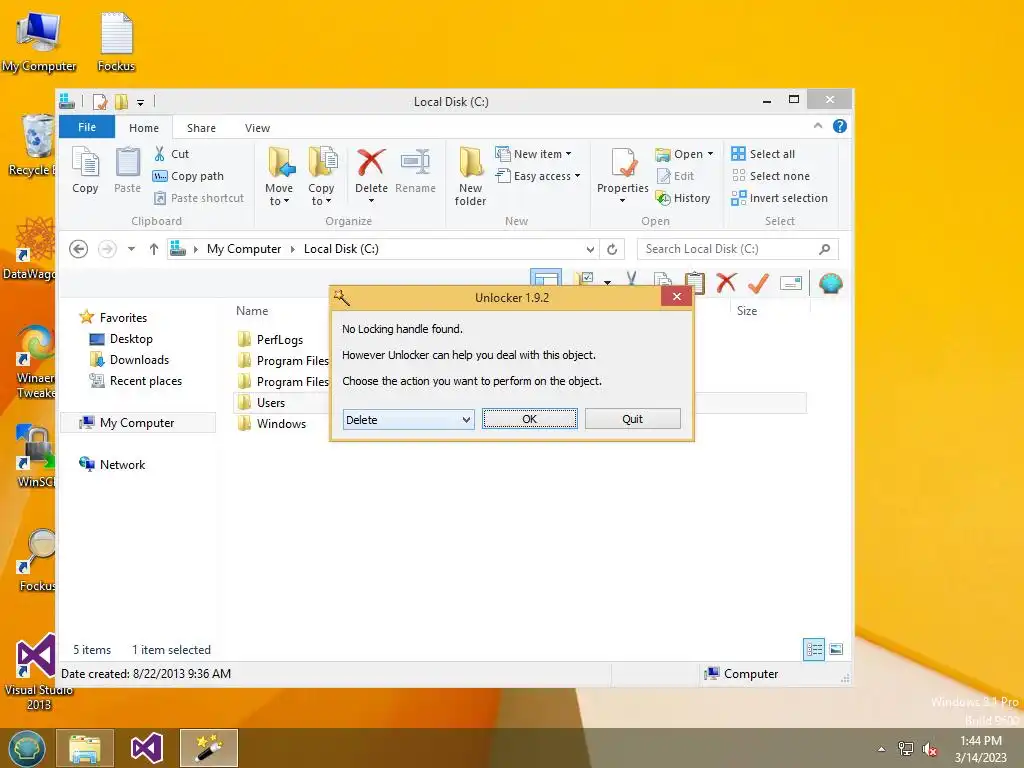This screenshot has width=1024, height=768.
Task: Switch to the Share ribbon tab
Action: (201, 128)
